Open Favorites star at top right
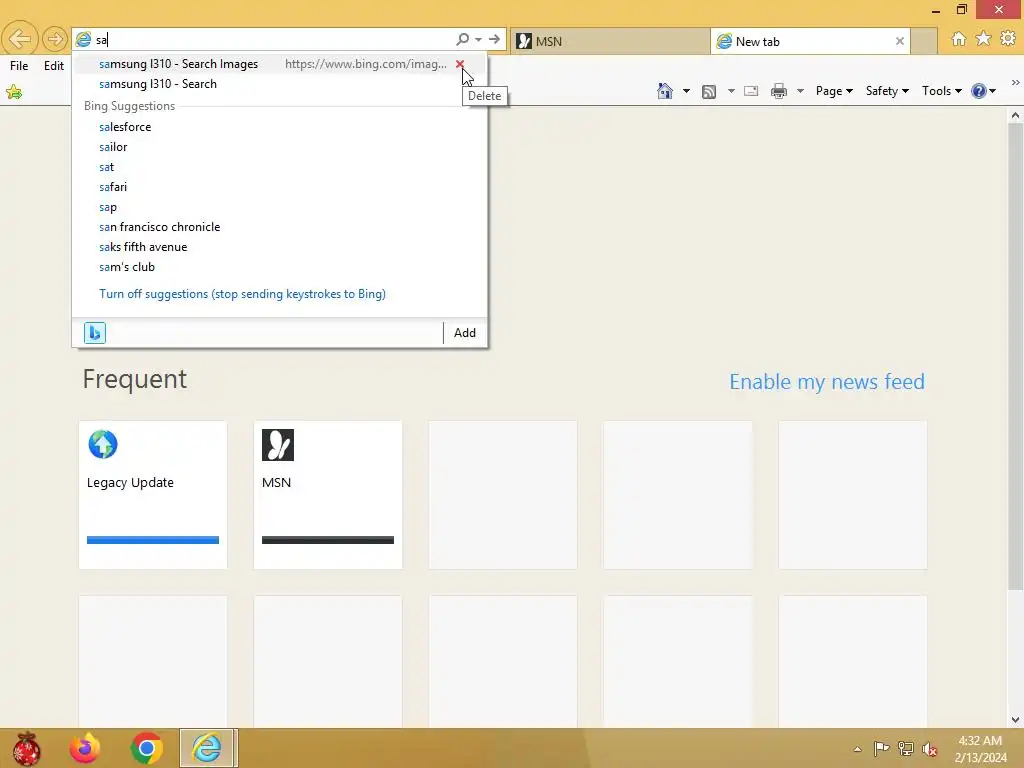The height and width of the screenshot is (768, 1024). [x=983, y=39]
